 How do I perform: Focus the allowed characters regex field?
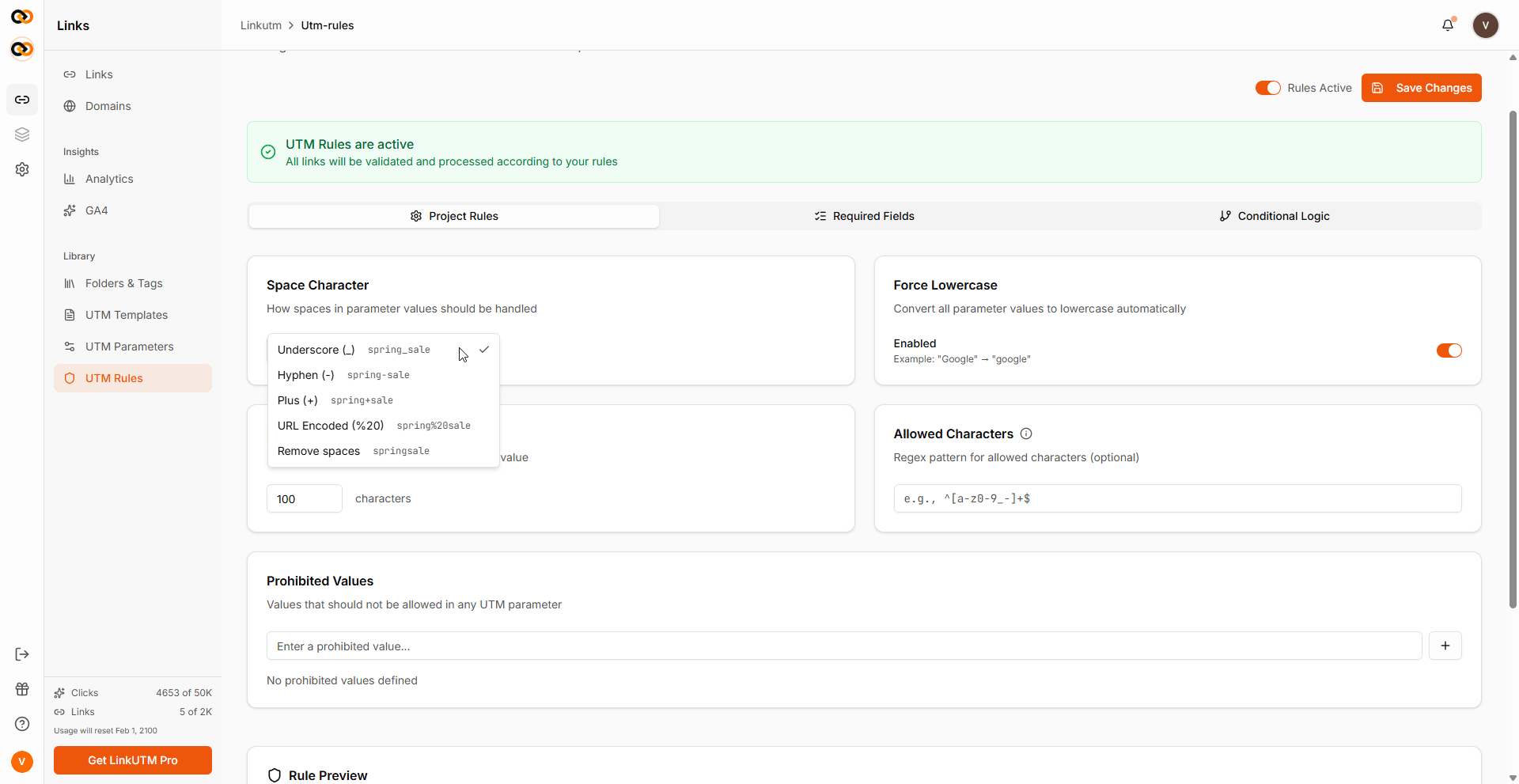point(1177,498)
